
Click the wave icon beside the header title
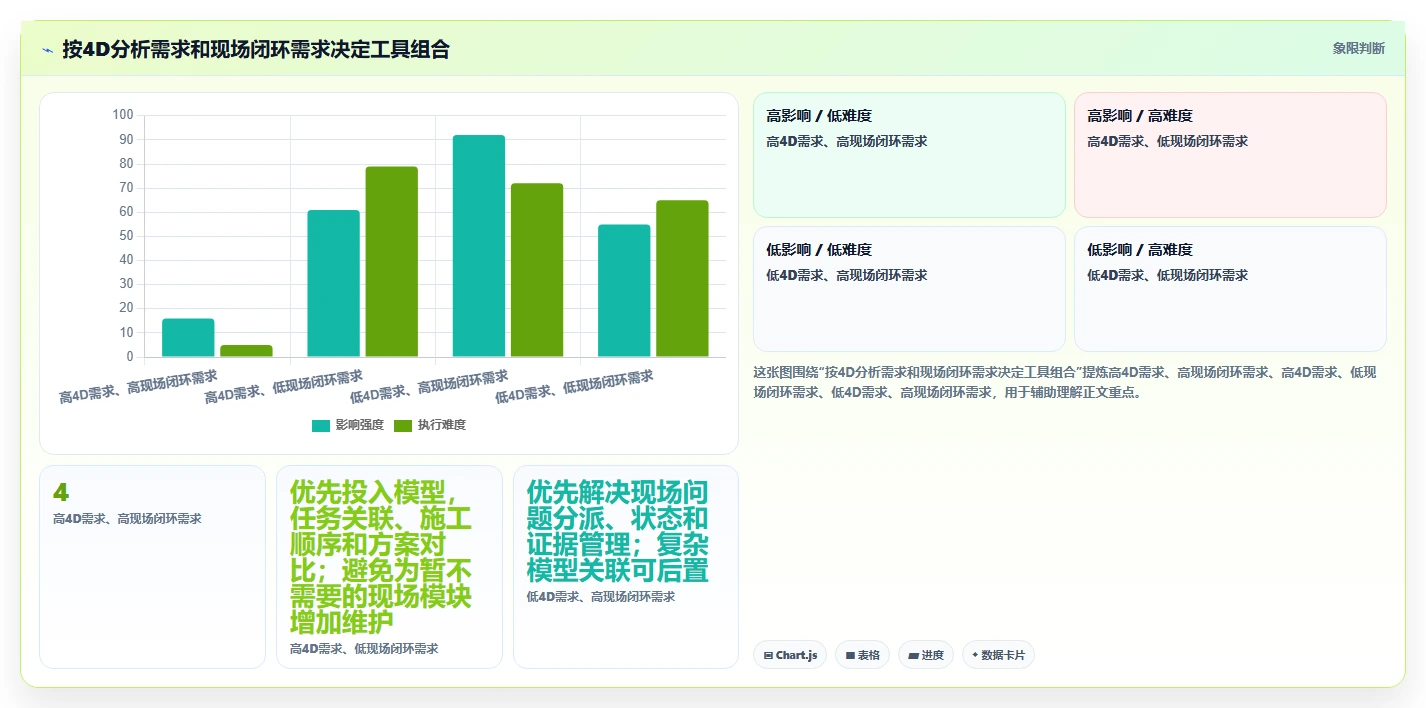click(47, 49)
